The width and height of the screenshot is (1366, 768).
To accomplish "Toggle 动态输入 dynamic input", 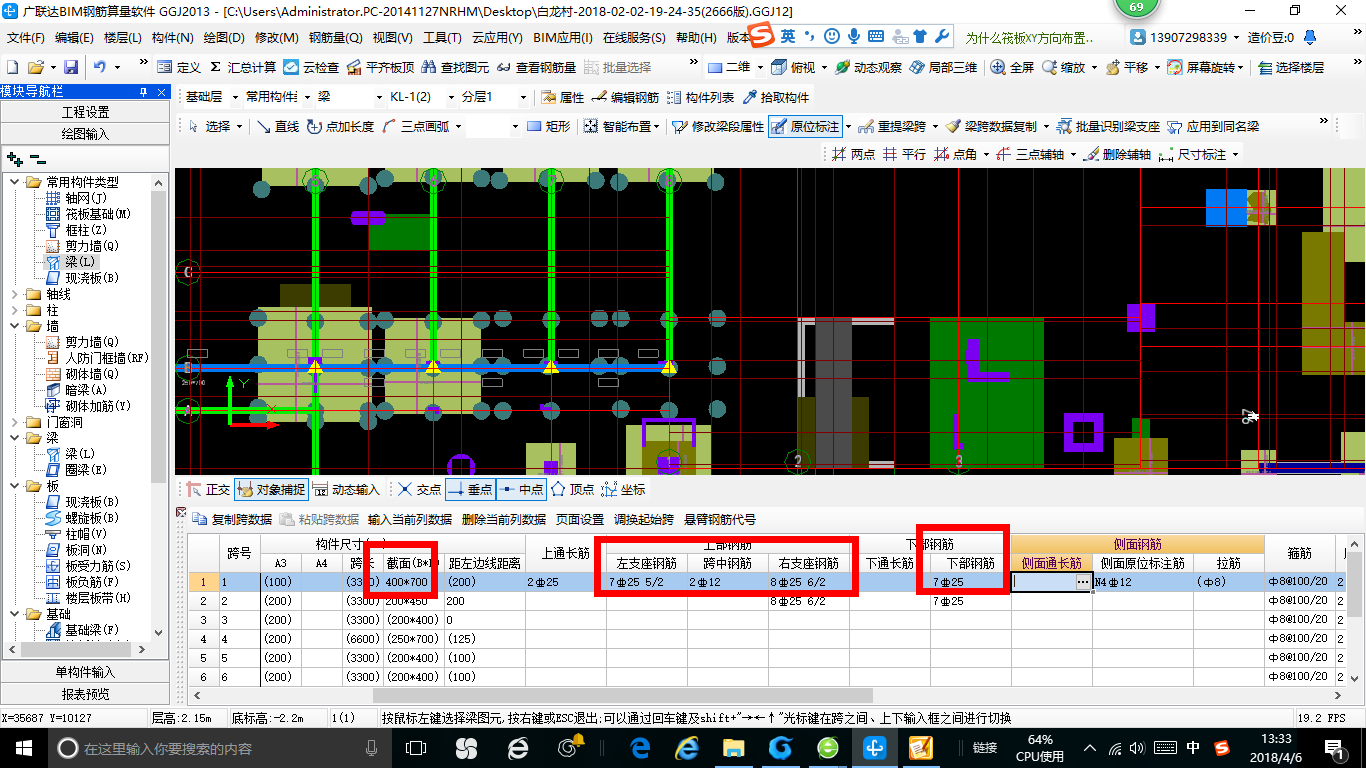I will [x=346, y=489].
